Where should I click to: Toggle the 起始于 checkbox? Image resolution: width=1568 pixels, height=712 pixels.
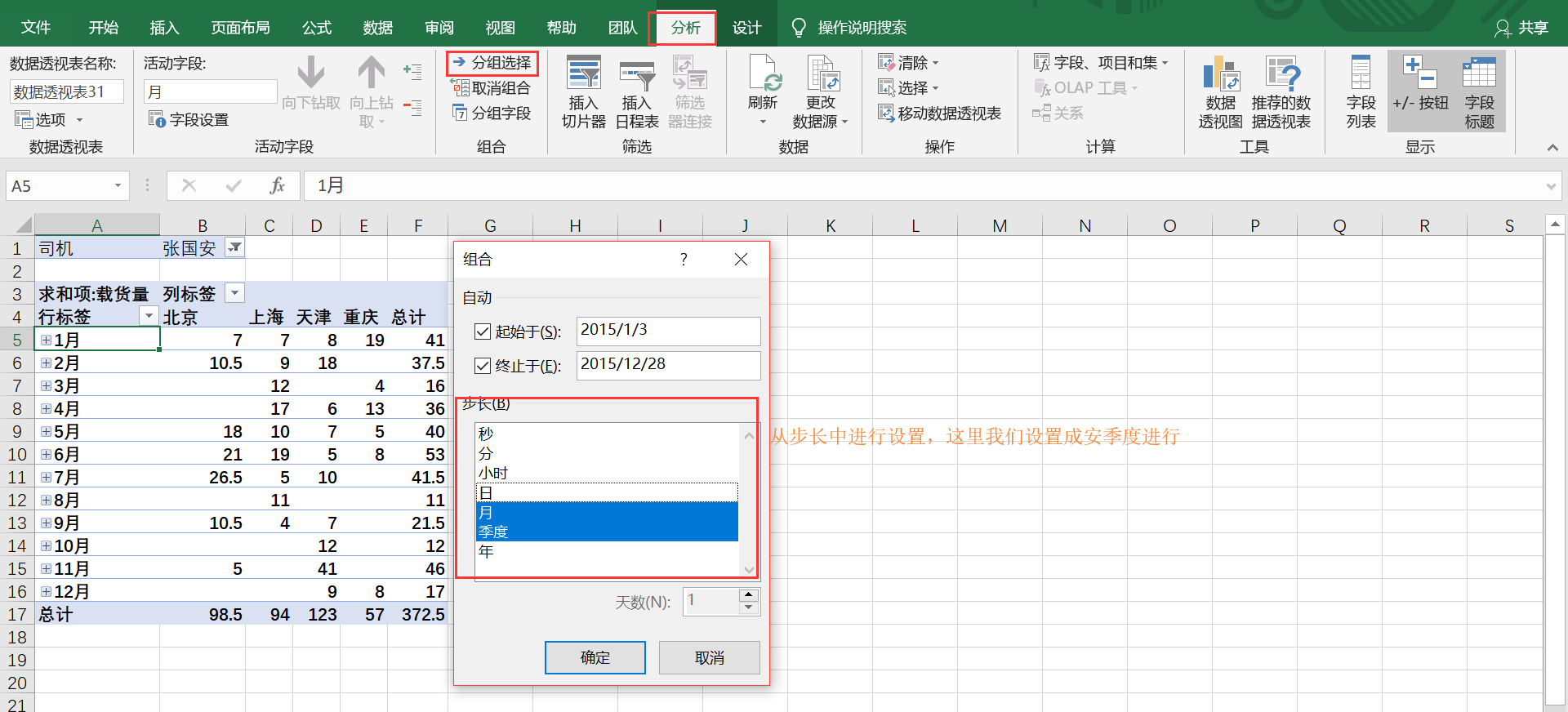[x=483, y=332]
